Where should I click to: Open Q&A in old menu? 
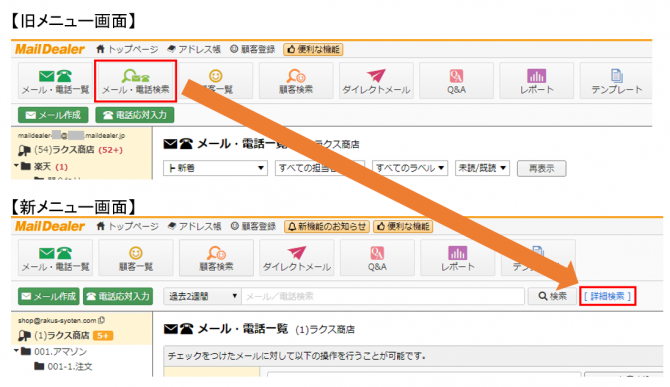click(456, 81)
